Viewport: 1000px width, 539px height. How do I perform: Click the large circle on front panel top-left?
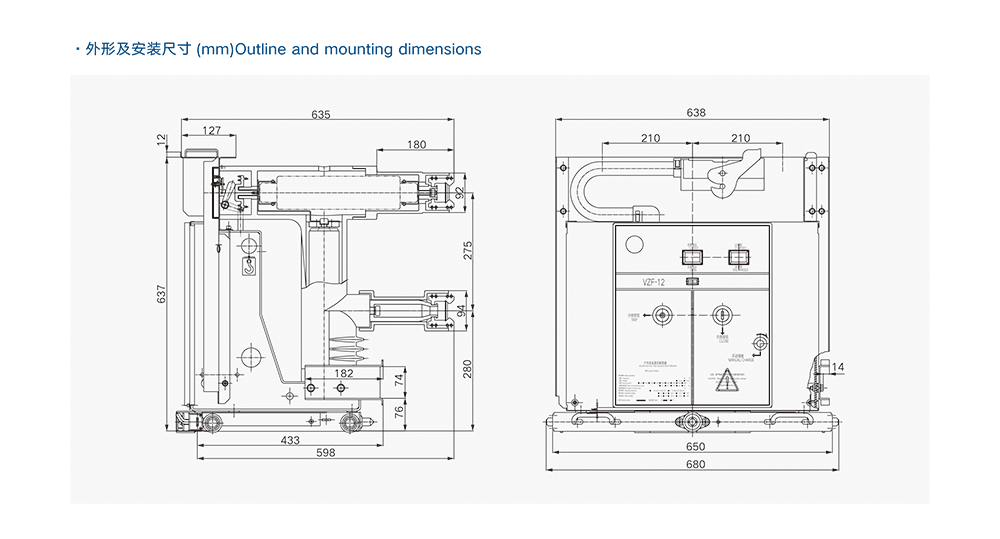point(635,243)
